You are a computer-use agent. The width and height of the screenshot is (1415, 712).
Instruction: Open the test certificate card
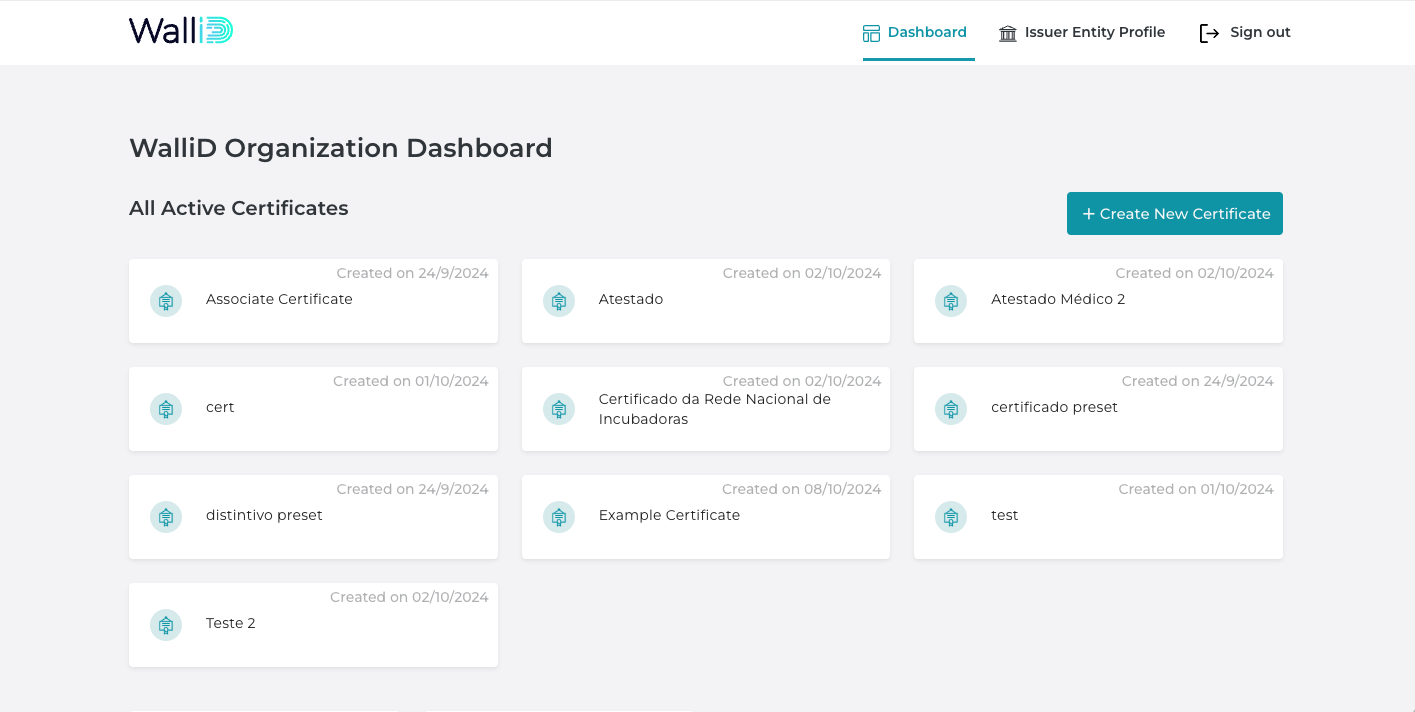pyautogui.click(x=1098, y=517)
